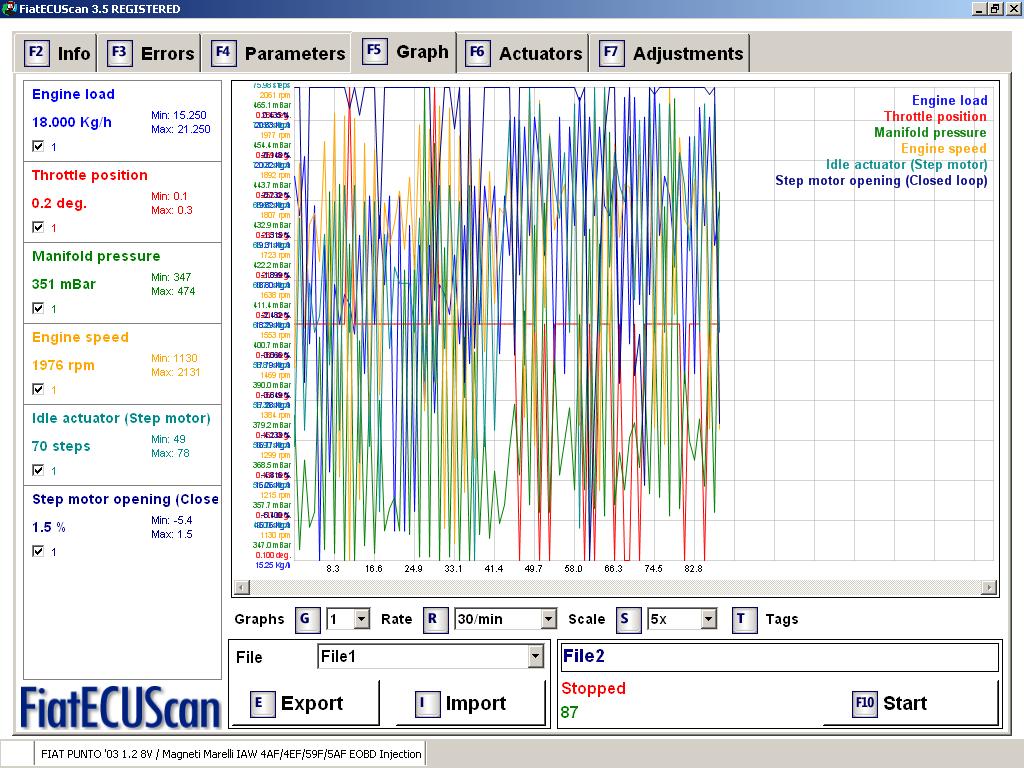This screenshot has width=1024, height=768.
Task: Click the graph scrollbar left arrow
Action: (242, 587)
